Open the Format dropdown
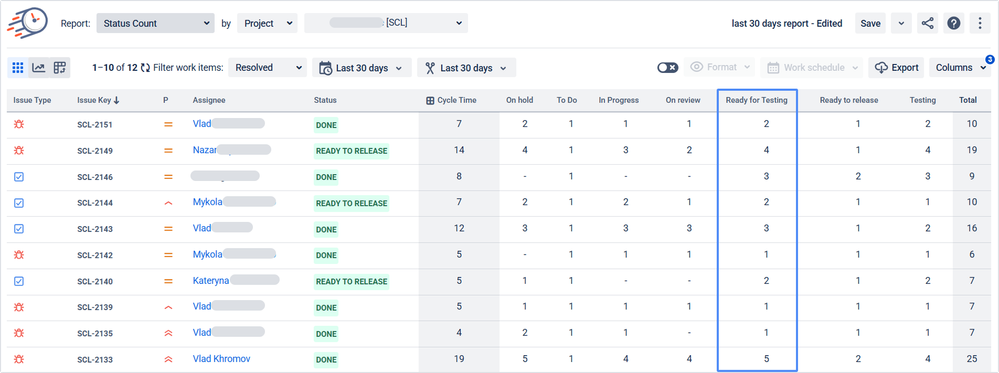 point(719,68)
